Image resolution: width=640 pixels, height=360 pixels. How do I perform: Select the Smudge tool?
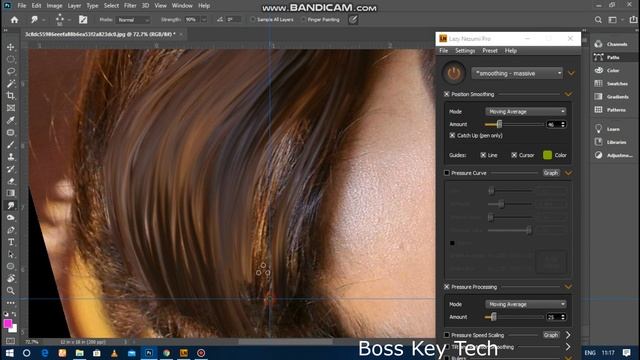pos(11,205)
